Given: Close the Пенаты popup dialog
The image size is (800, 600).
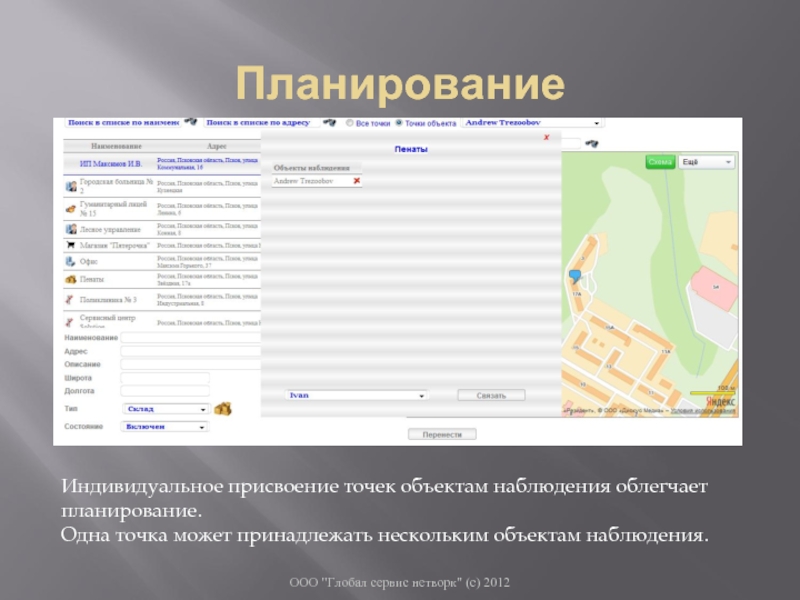Looking at the screenshot, I should tap(545, 138).
